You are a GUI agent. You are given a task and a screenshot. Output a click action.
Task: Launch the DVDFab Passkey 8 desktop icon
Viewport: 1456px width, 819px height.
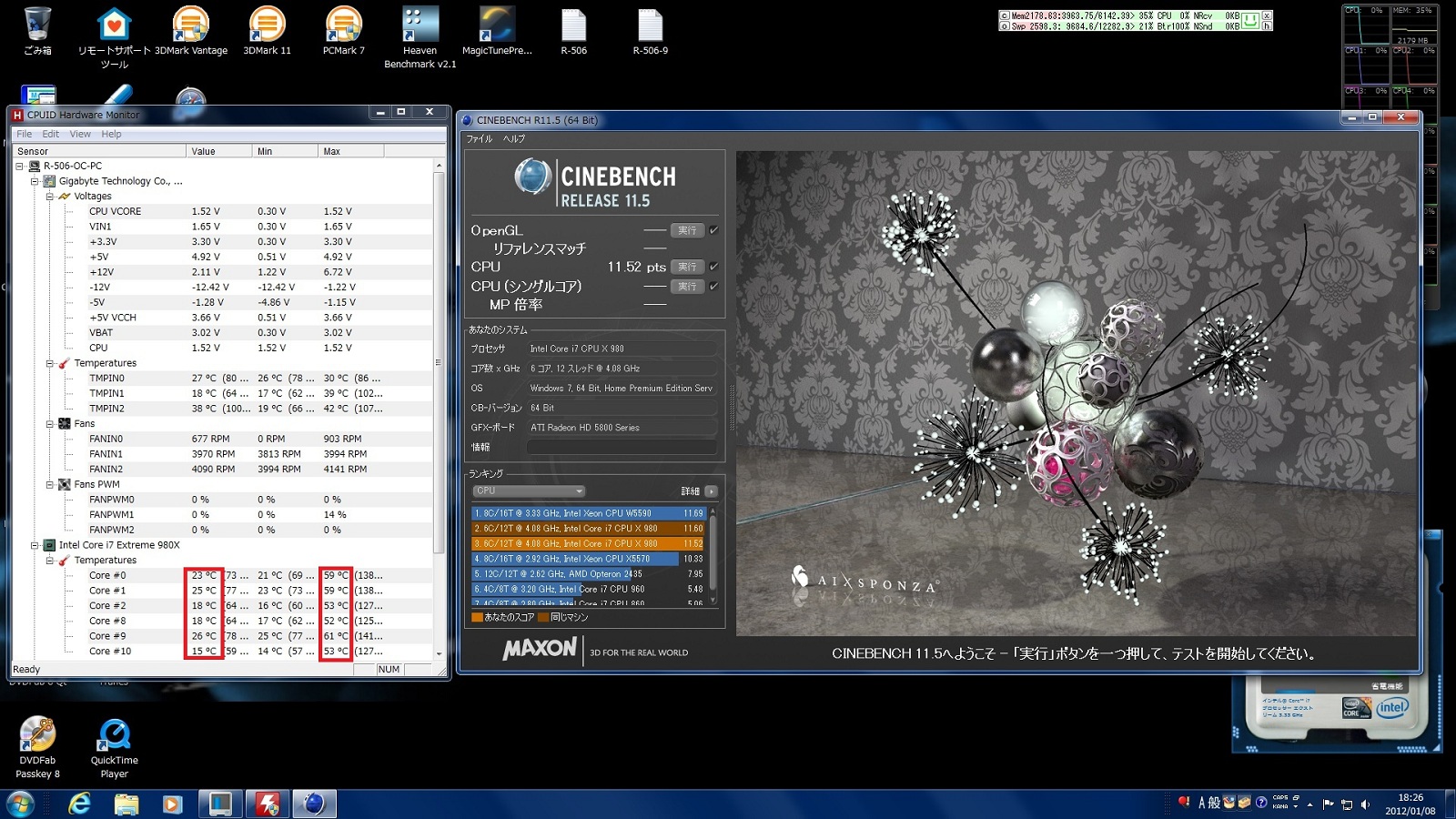click(37, 747)
